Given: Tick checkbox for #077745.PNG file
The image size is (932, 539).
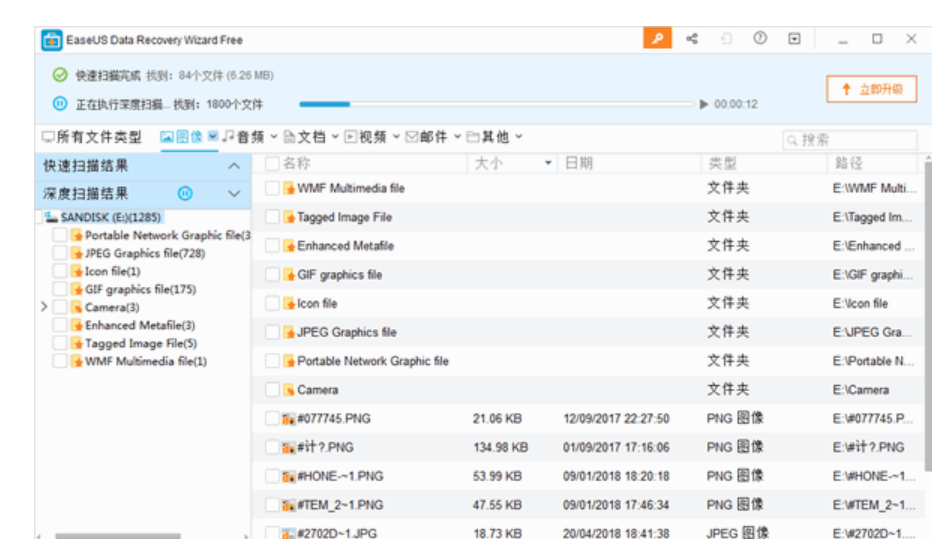Looking at the screenshot, I should [x=273, y=419].
